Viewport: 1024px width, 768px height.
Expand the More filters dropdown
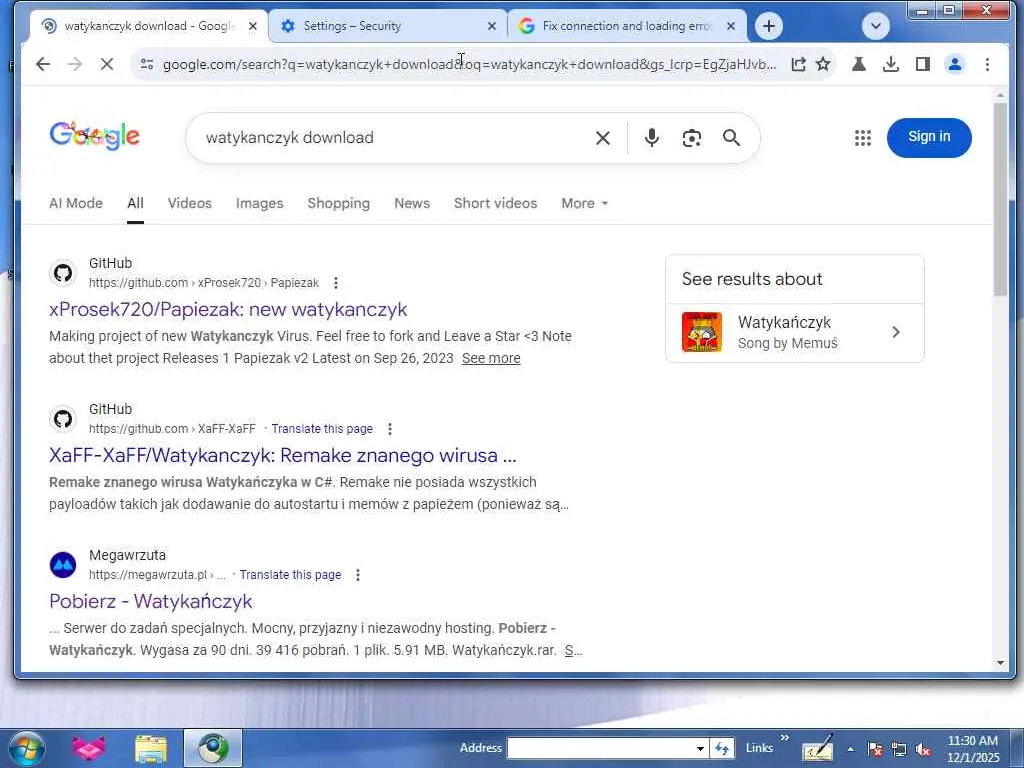[584, 203]
